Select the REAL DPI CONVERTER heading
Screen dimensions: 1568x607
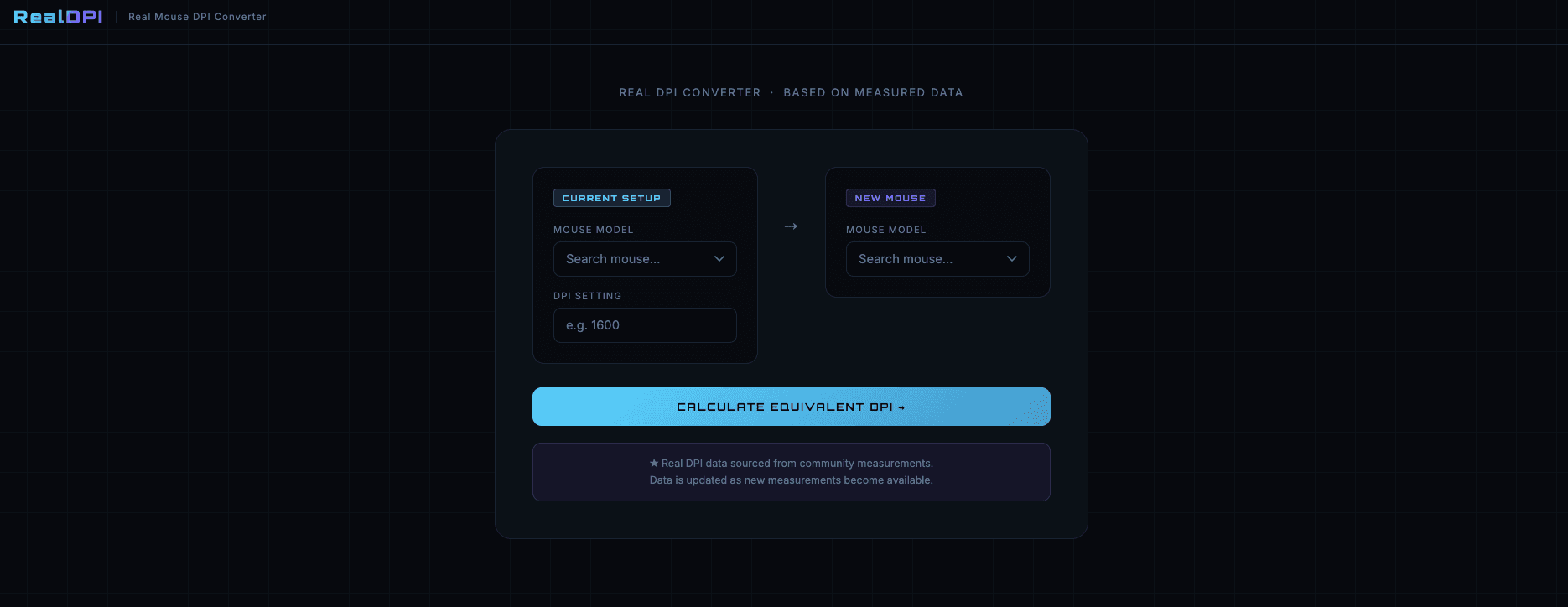690,92
